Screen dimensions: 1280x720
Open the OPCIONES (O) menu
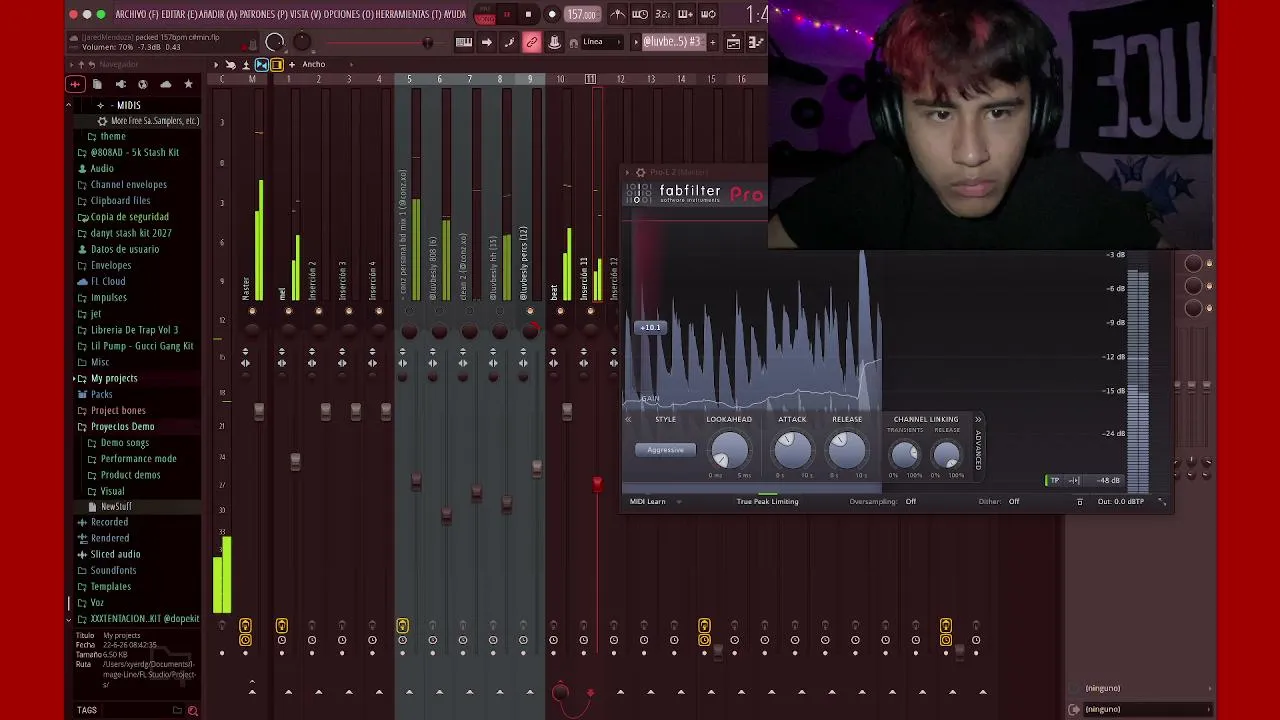[x=349, y=14]
